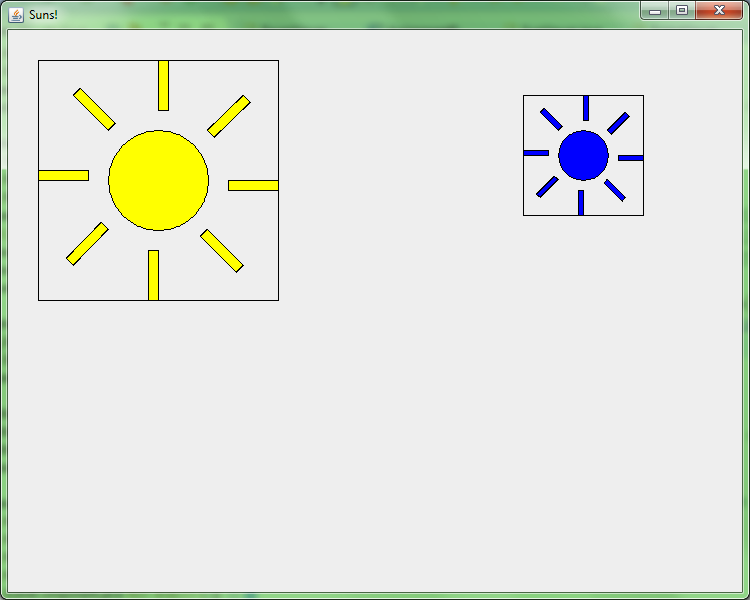Click the yellow sun's left horizontal ray

[63, 175]
